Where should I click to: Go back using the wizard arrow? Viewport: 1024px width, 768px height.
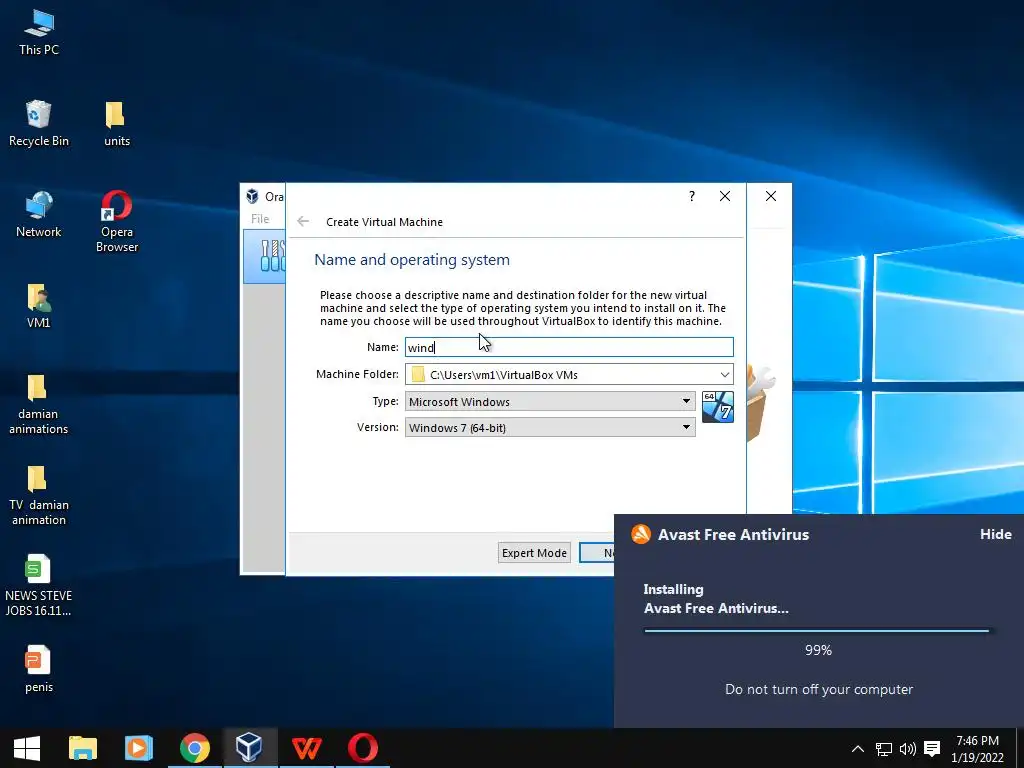click(303, 221)
